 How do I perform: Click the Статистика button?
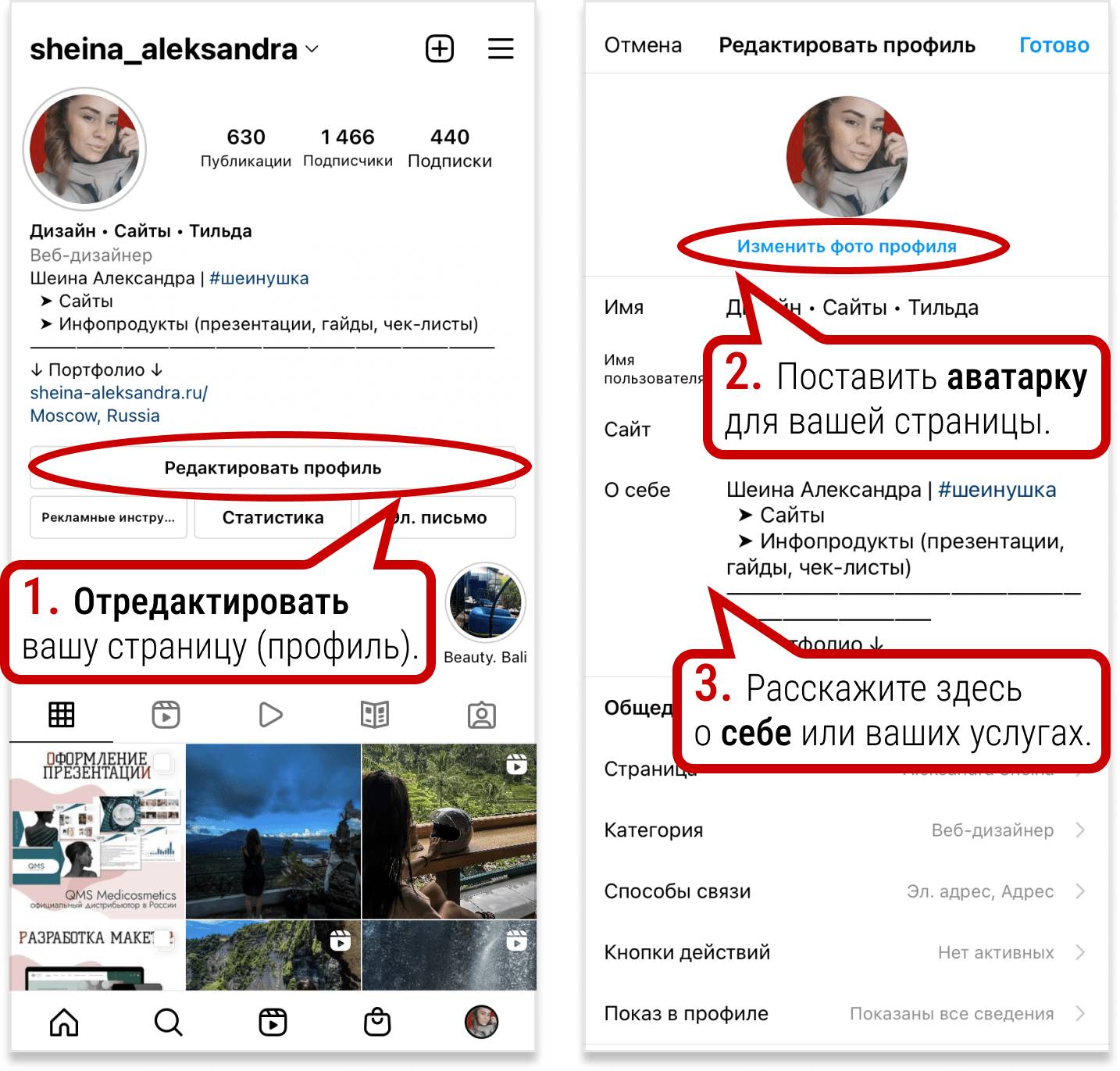[273, 517]
